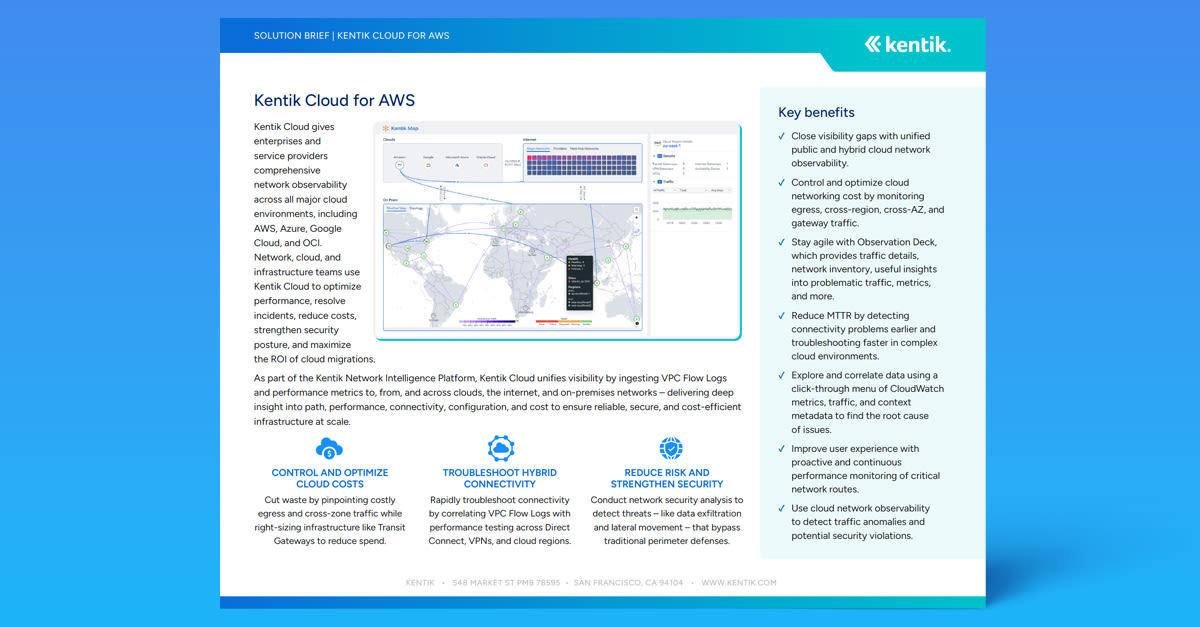Click the connection width color legend scale

[x=487, y=321]
